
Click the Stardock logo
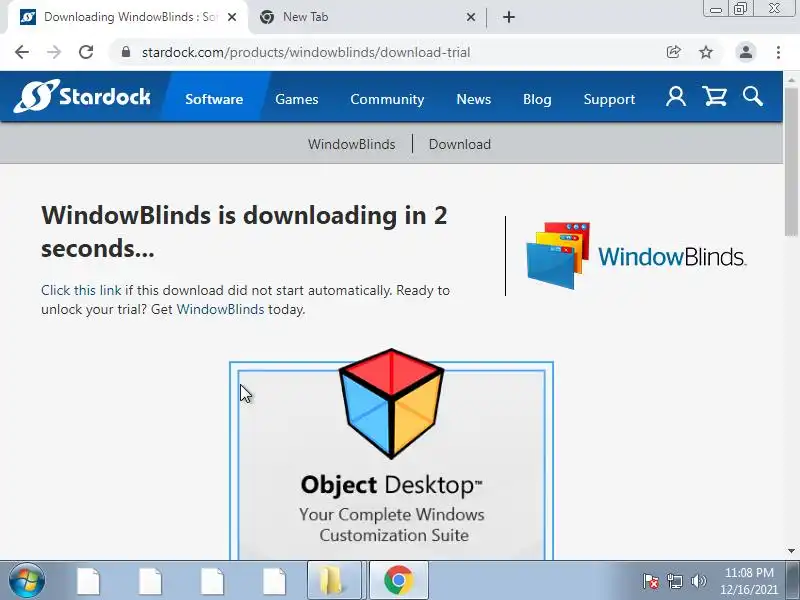[x=82, y=96]
